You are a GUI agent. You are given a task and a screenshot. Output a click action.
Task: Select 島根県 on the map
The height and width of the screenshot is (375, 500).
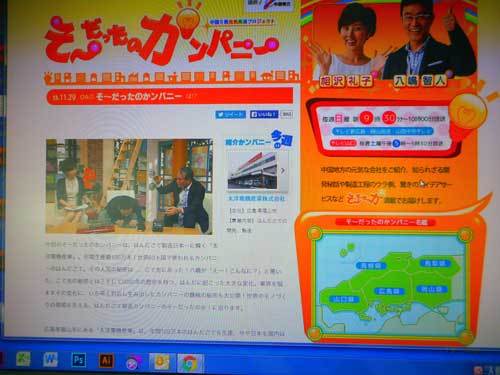(371, 265)
